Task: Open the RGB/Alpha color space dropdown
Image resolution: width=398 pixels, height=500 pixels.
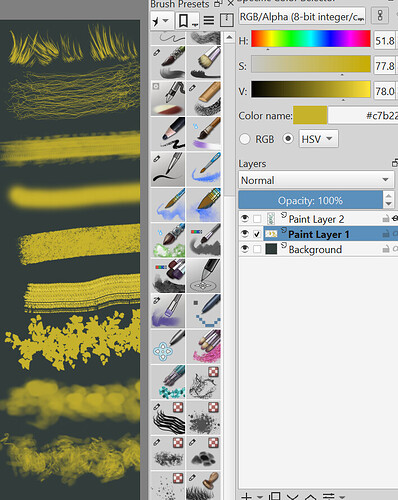Action: (302, 16)
